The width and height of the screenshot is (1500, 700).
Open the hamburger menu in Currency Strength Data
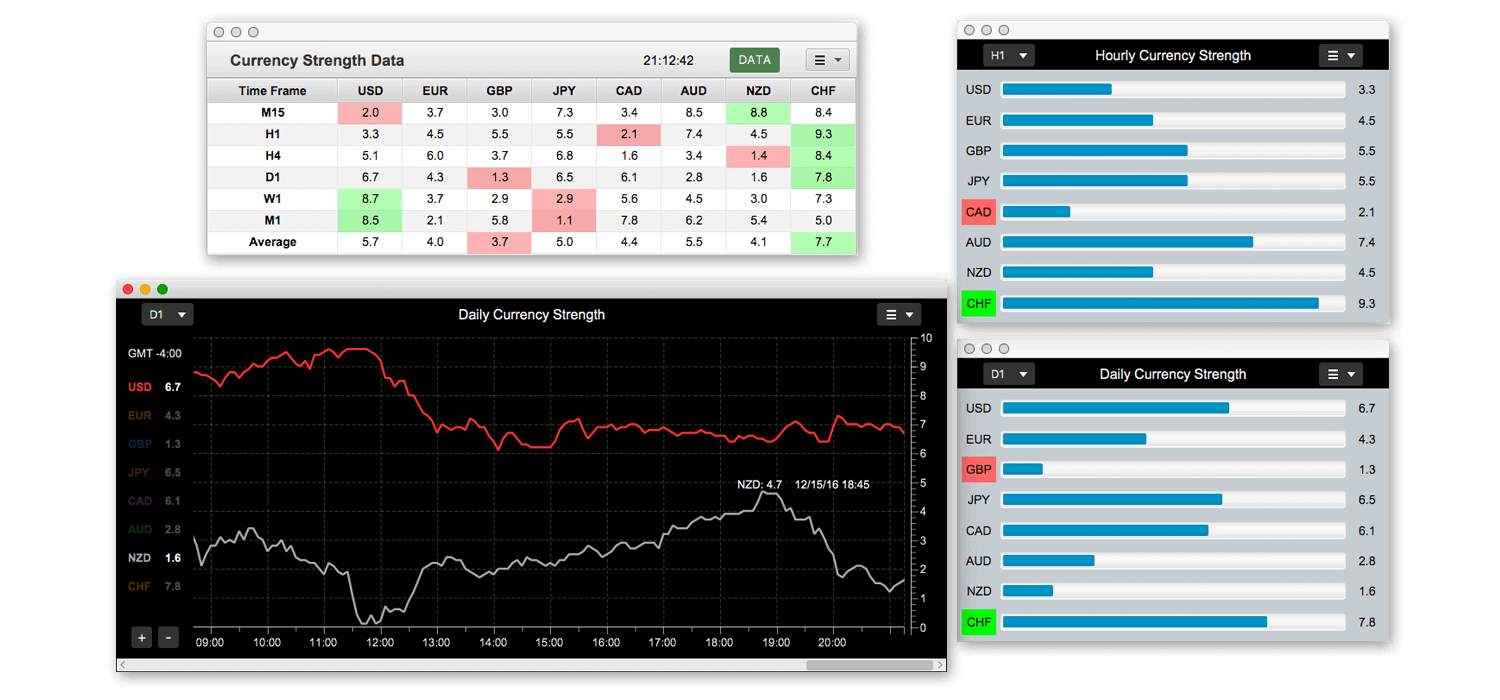827,60
